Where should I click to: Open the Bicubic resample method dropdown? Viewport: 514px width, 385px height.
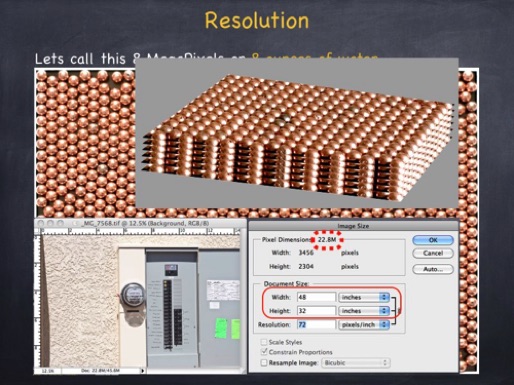point(356,363)
